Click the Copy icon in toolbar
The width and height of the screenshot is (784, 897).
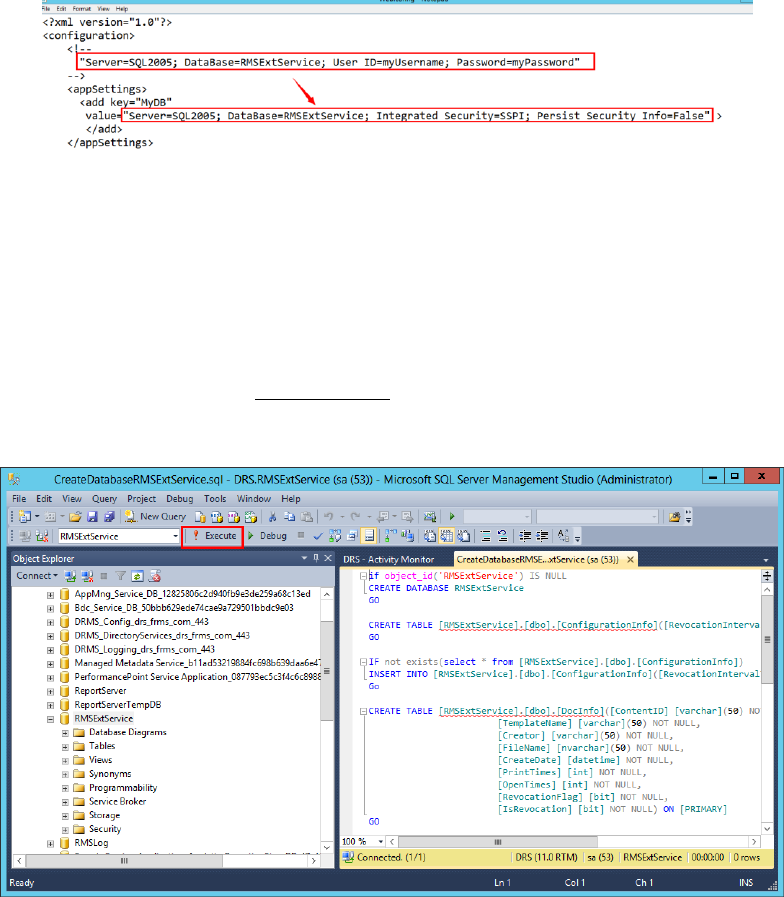[289, 517]
